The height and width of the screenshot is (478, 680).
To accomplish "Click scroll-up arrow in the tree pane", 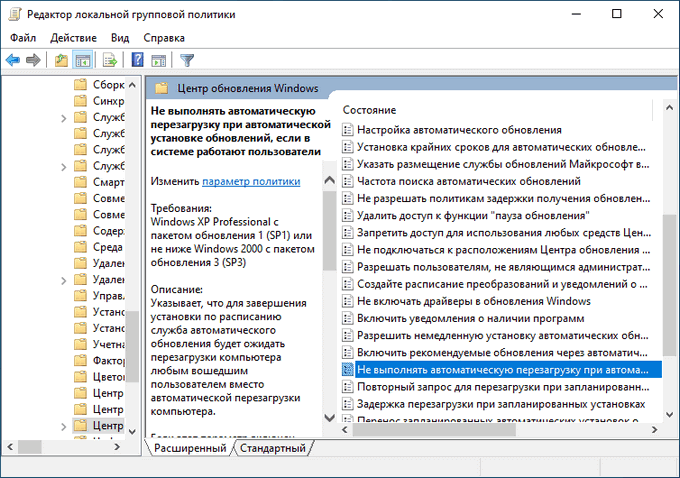I will [x=133, y=85].
